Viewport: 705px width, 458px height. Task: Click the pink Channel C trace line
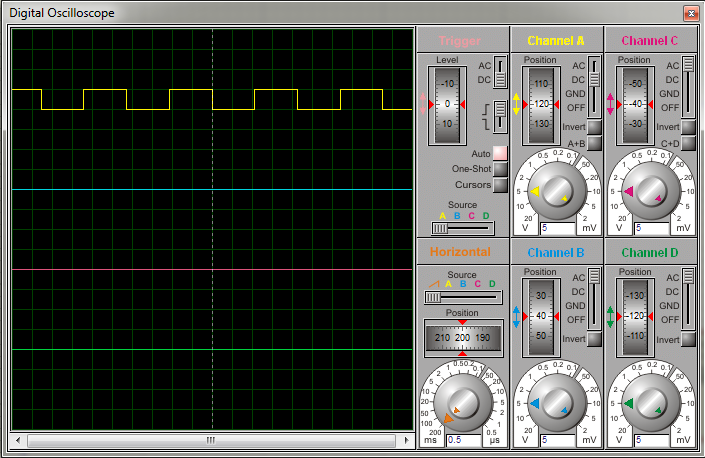[x=211, y=270]
